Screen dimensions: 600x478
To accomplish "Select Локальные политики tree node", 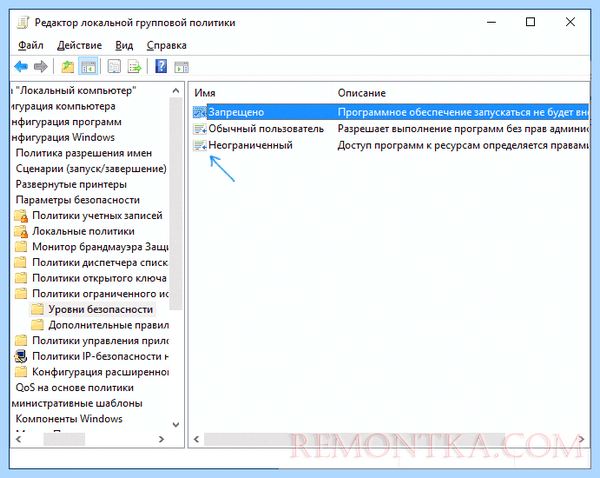I will click(x=83, y=232).
